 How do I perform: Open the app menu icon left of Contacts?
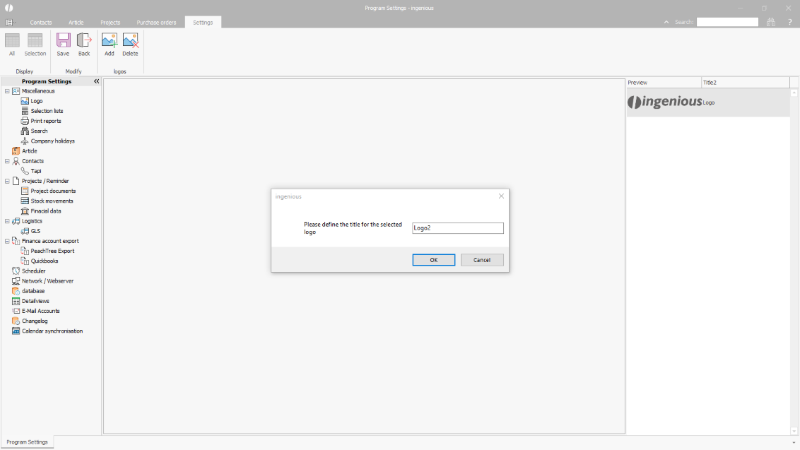tap(9, 22)
